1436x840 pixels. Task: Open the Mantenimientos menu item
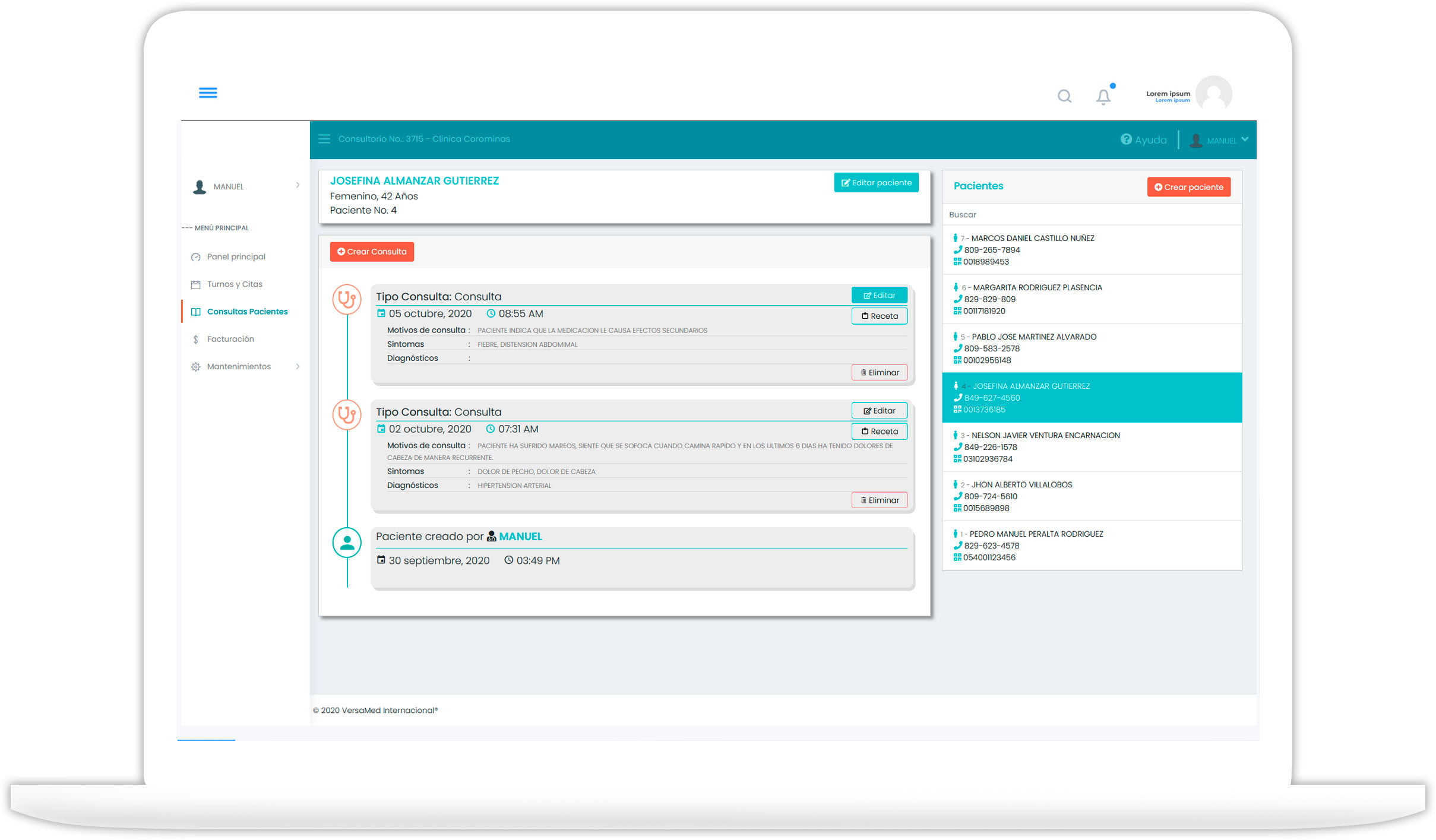[x=239, y=366]
